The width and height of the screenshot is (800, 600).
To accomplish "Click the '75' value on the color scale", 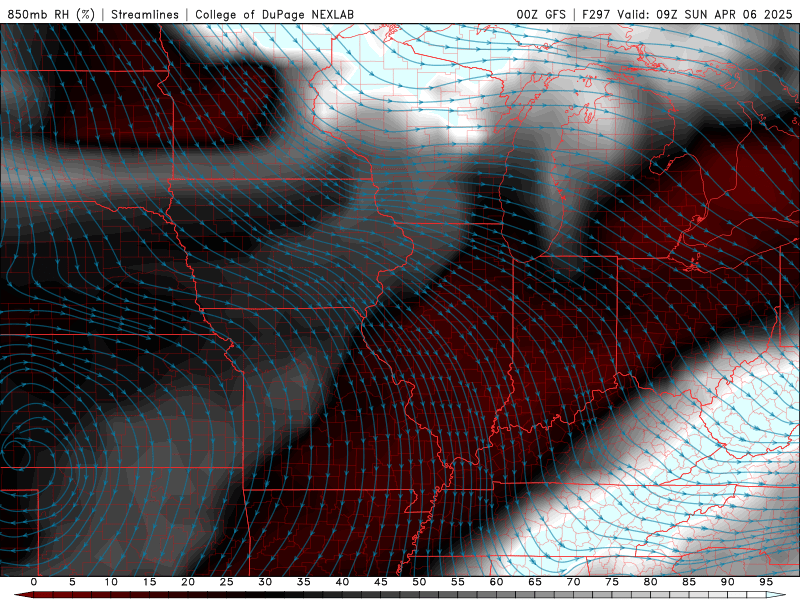I will [612, 582].
